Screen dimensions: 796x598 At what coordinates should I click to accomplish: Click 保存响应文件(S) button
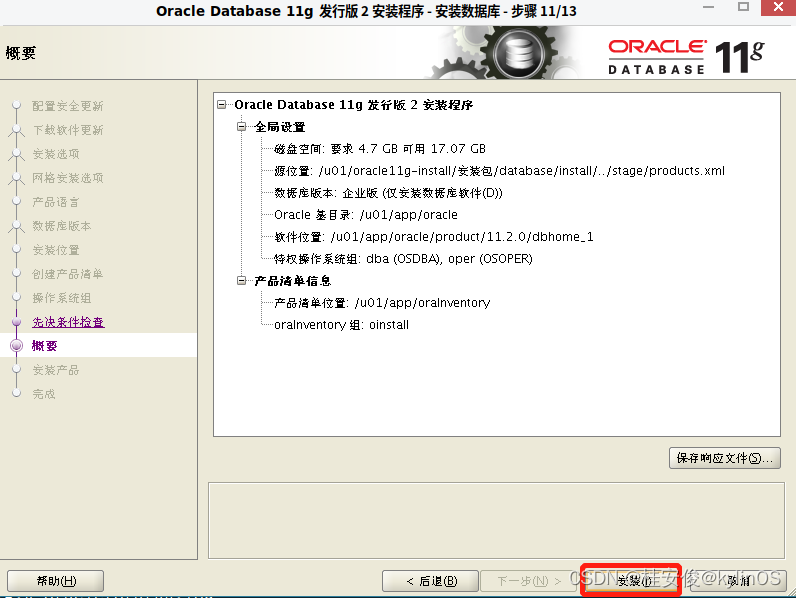pyautogui.click(x=724, y=458)
